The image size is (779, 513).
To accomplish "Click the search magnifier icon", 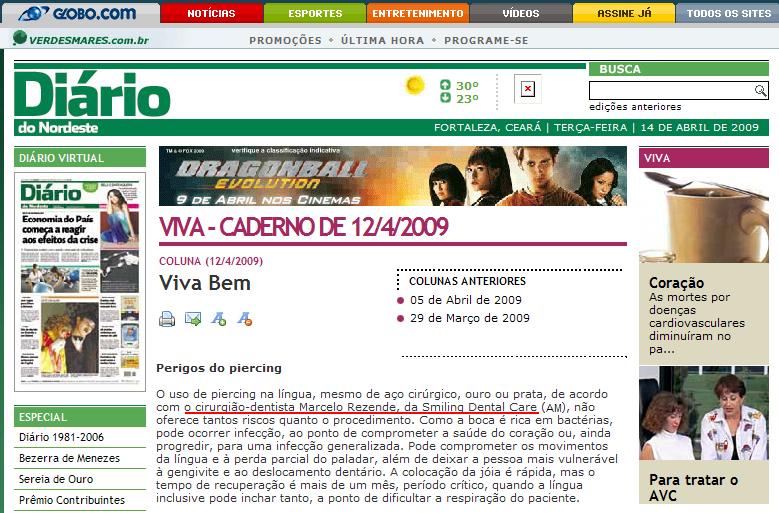I will click(x=761, y=91).
